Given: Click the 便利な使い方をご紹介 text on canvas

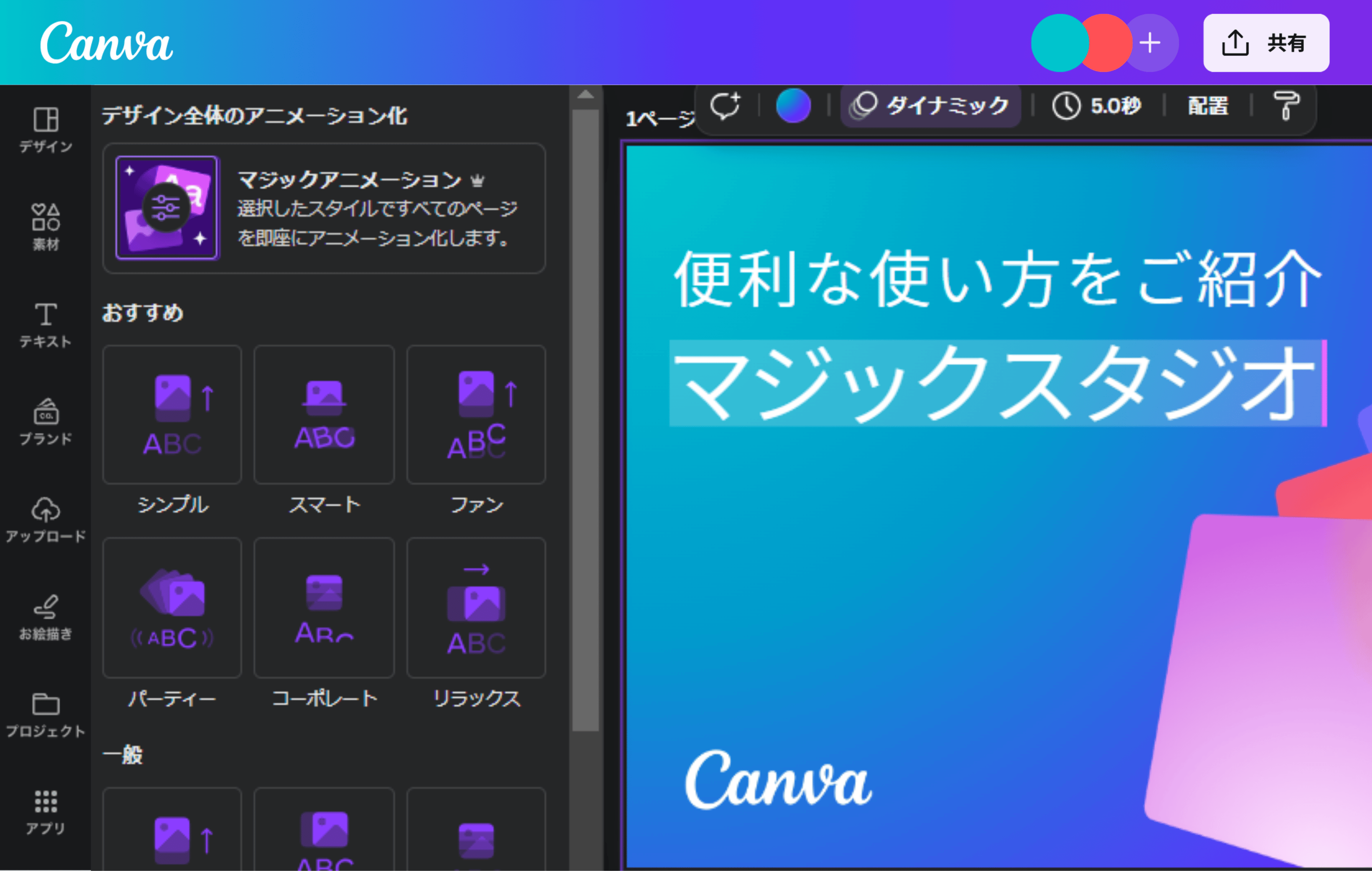Looking at the screenshot, I should pyautogui.click(x=998, y=279).
